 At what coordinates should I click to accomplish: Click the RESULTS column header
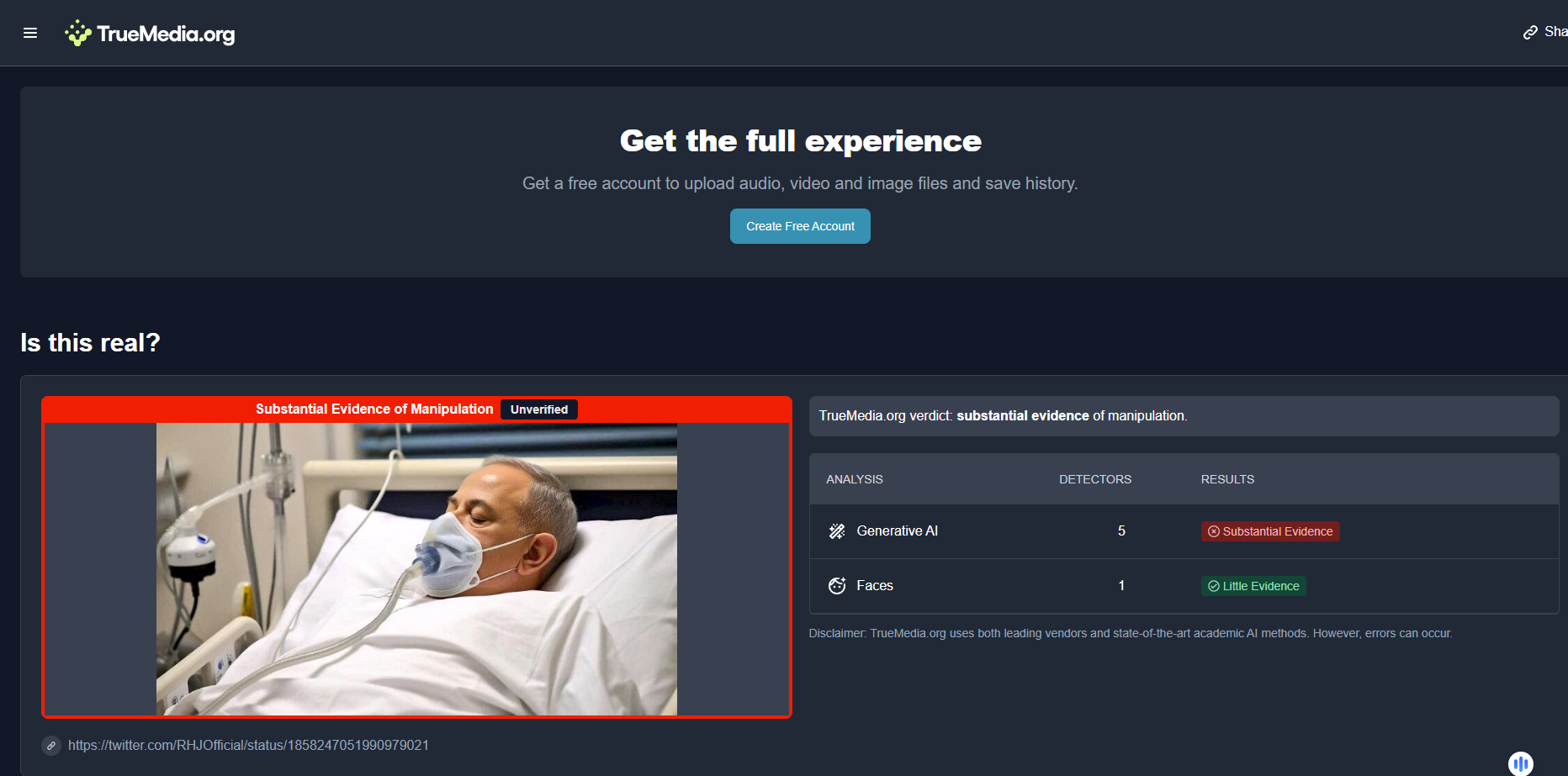(1226, 479)
